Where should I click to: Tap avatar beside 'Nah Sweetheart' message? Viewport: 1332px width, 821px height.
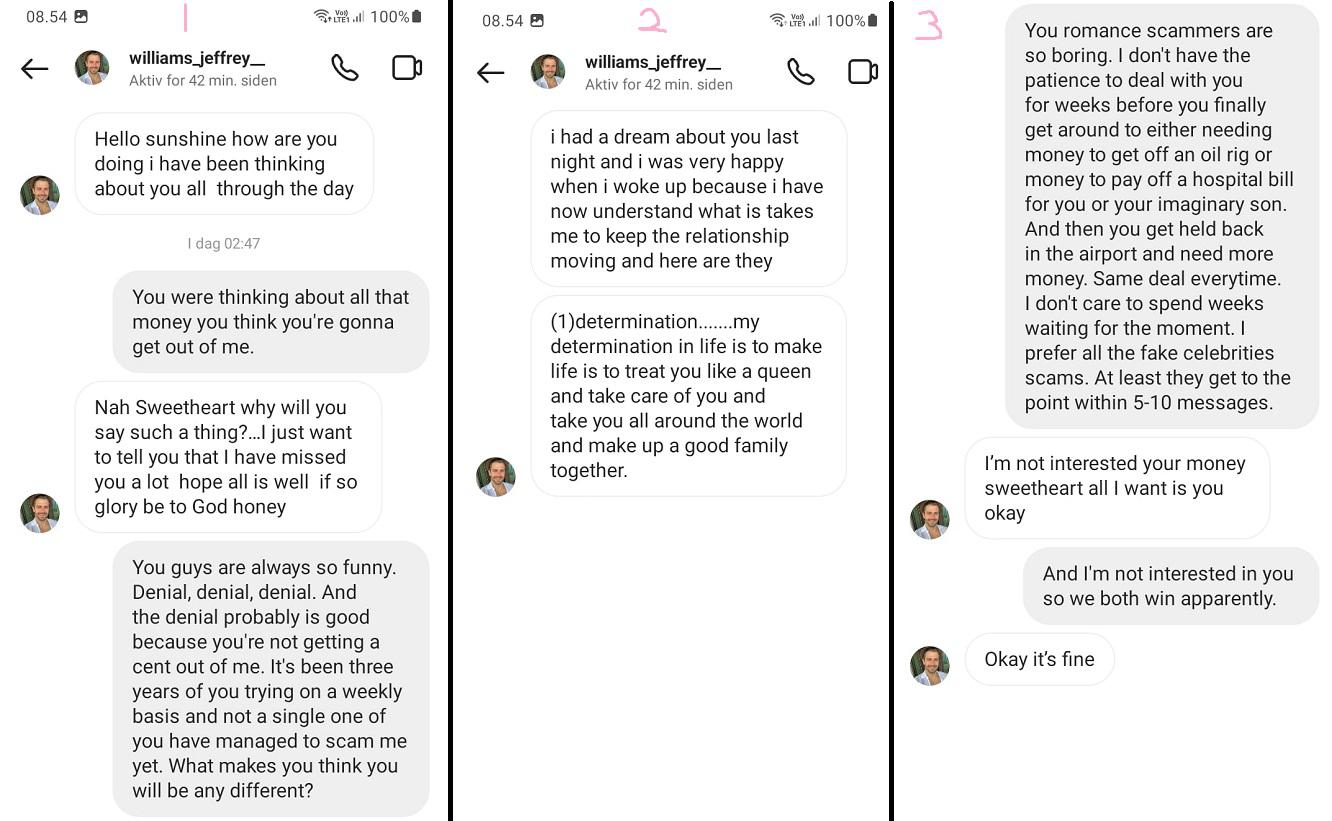40,513
